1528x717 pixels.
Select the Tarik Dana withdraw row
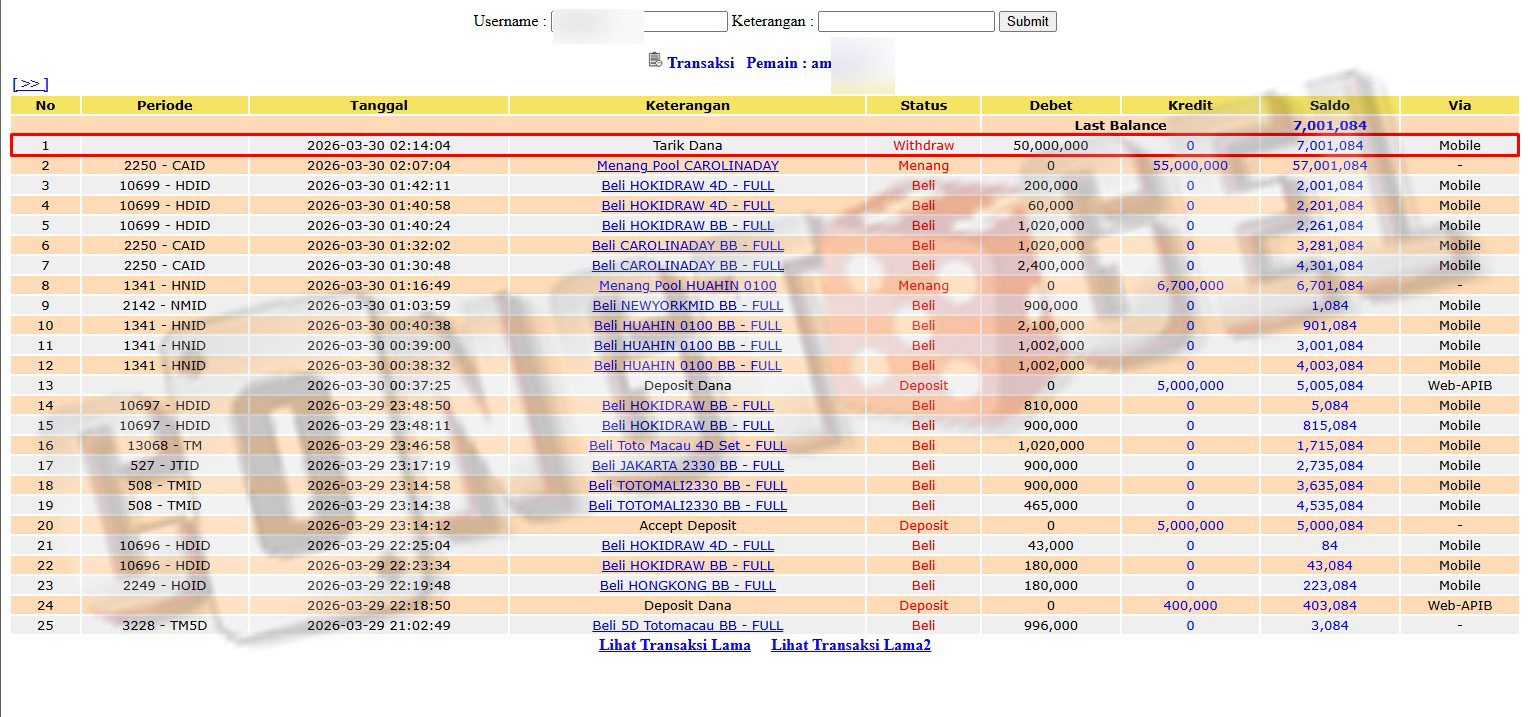tap(765, 145)
